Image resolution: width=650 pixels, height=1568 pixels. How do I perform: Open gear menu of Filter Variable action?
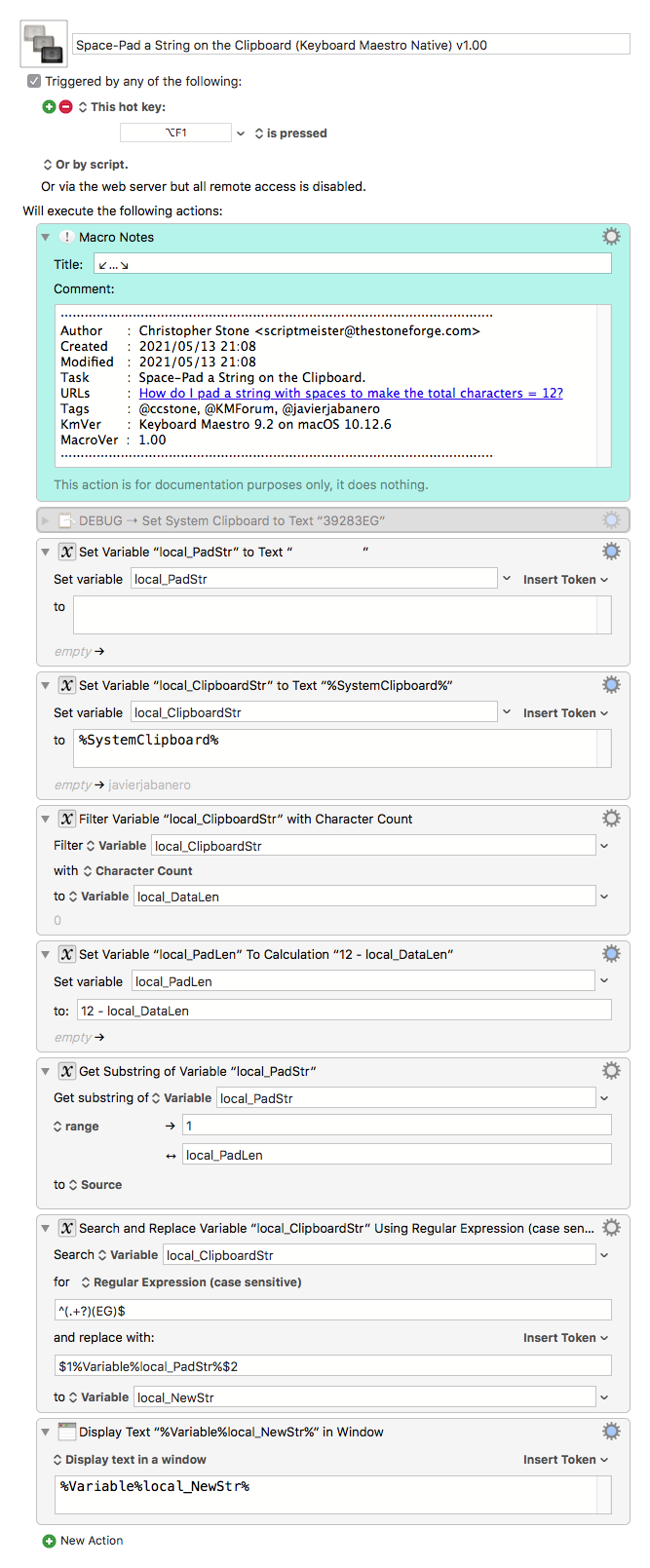611,819
